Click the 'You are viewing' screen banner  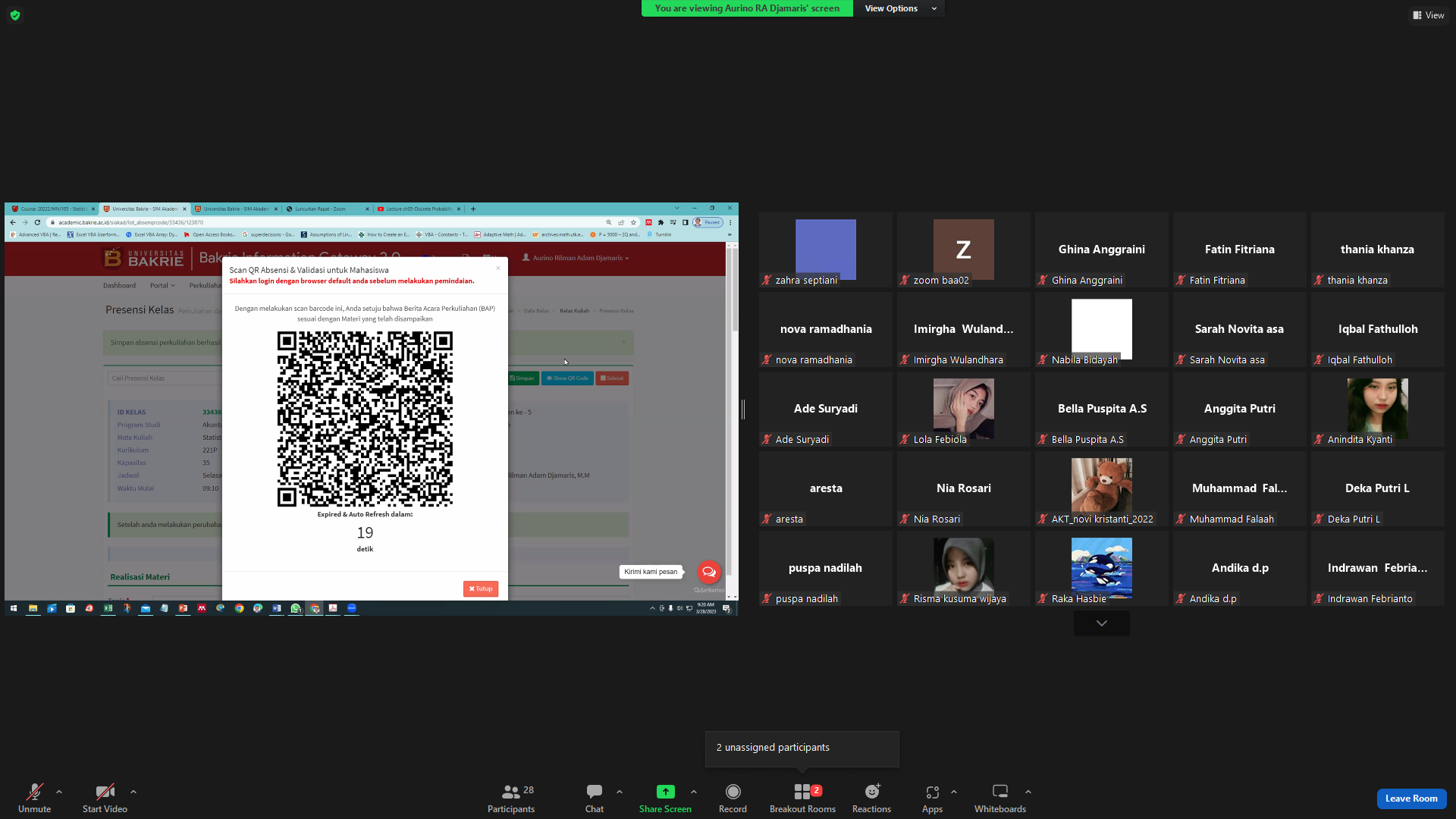(747, 8)
